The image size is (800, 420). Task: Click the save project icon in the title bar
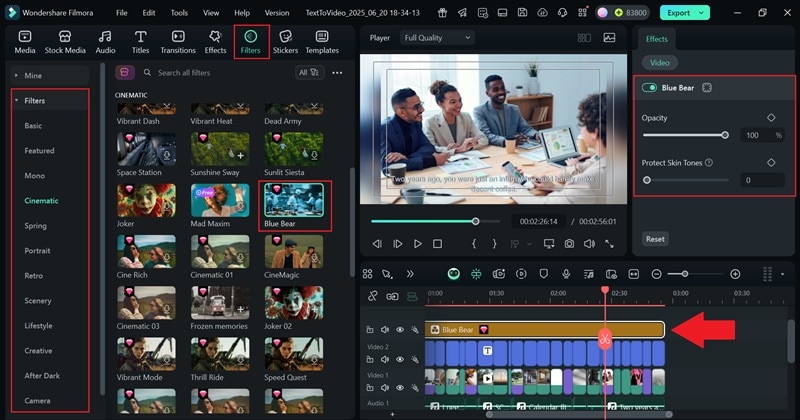522,13
